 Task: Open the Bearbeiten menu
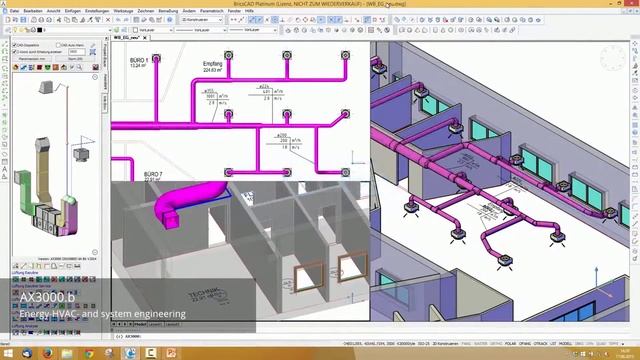33,11
